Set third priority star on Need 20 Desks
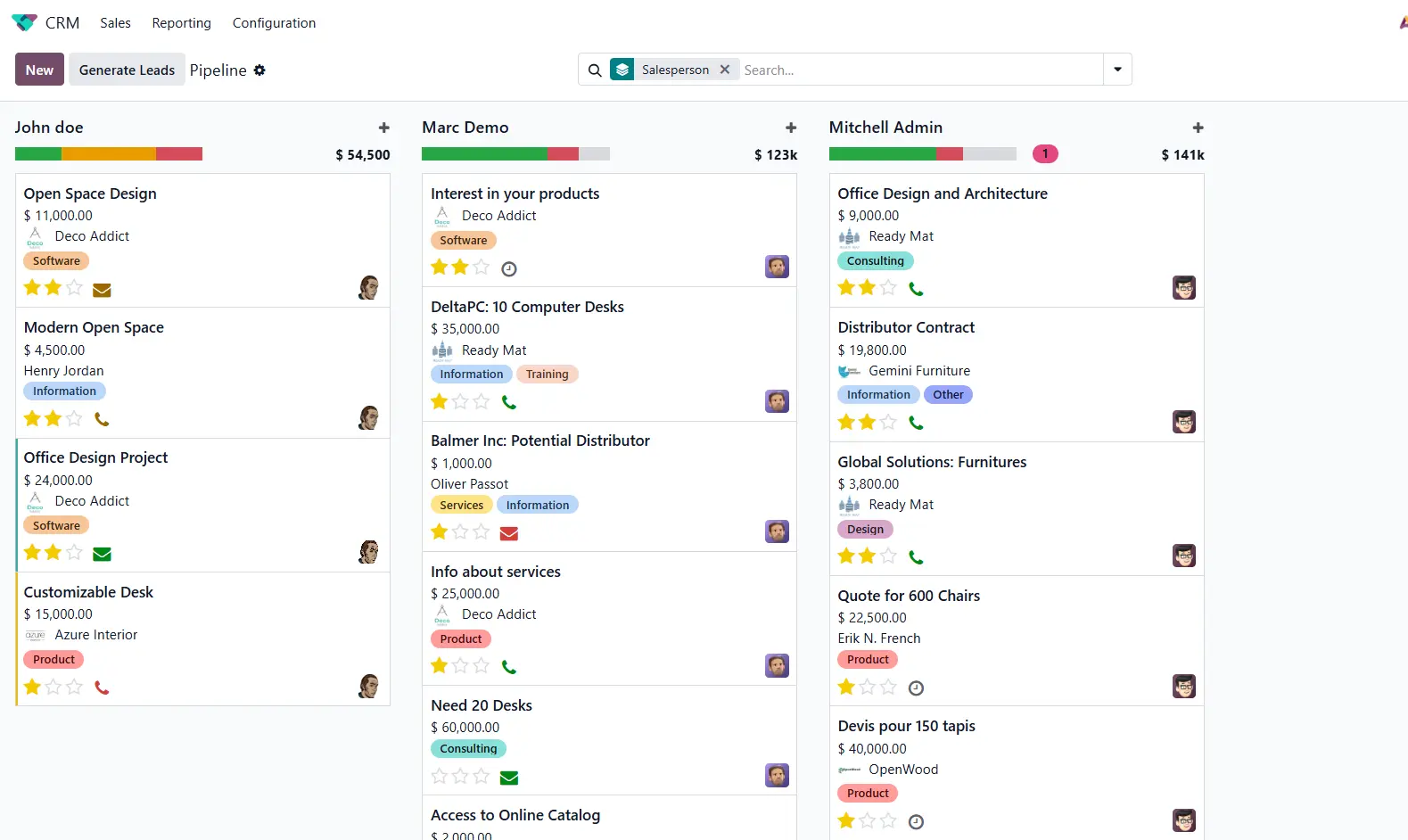 482,777
